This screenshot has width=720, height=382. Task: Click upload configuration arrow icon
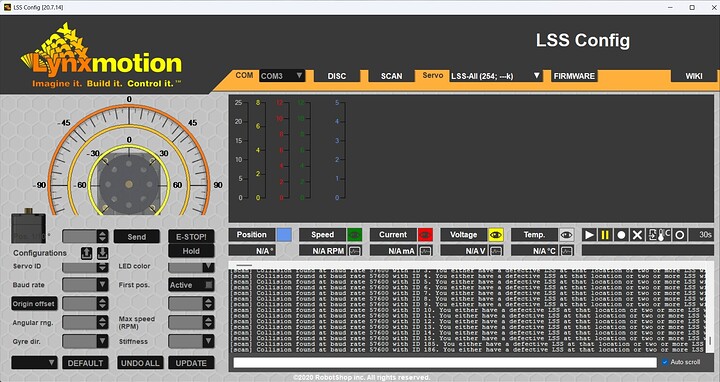pos(87,253)
